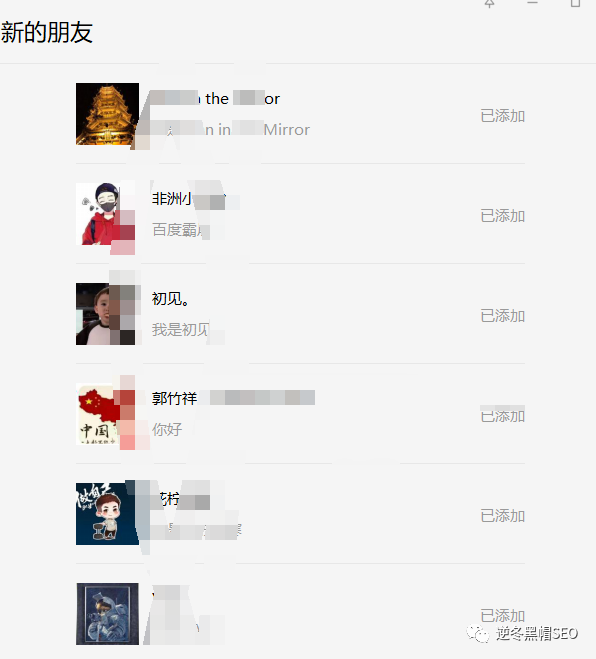This screenshot has height=659, width=596.
Task: Click the masked boy cartoon avatar
Action: coord(107,214)
